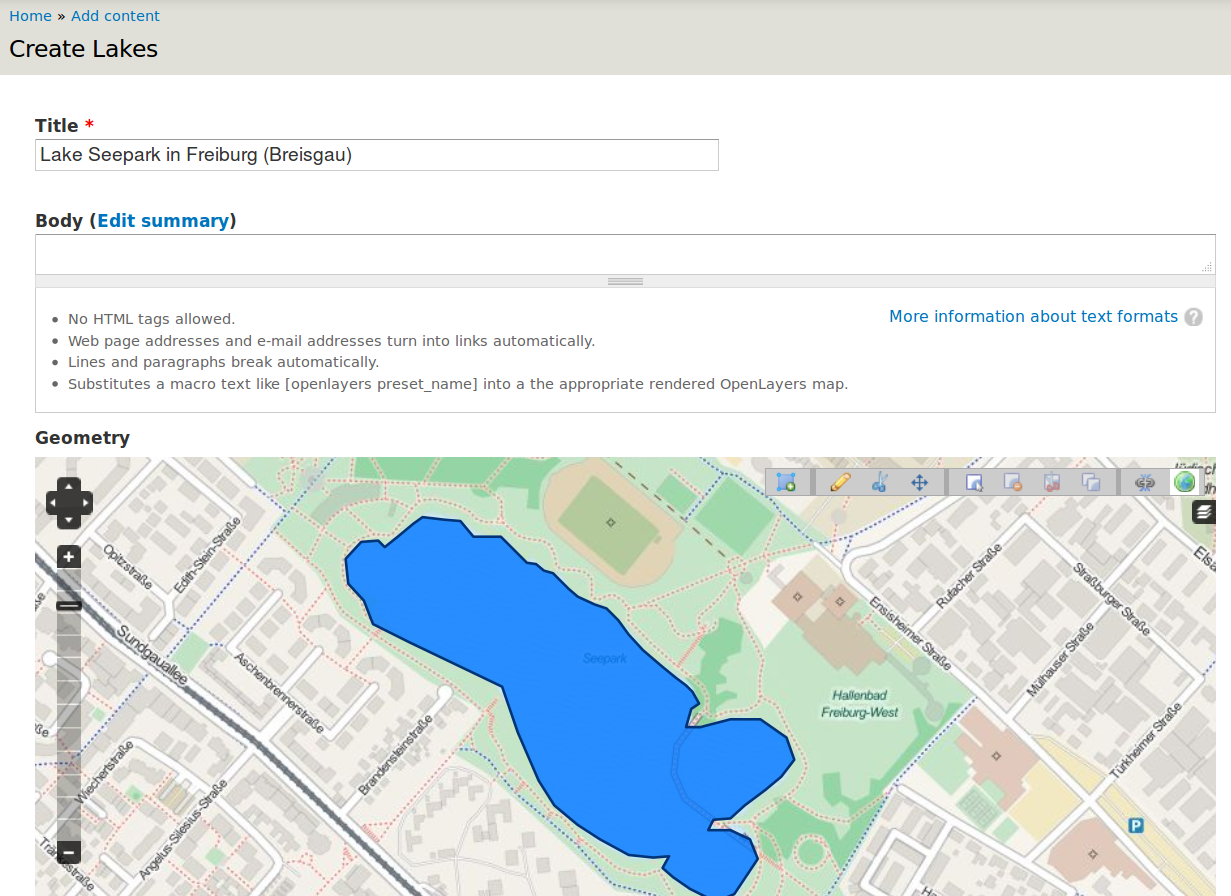The image size is (1231, 896).
Task: Open the map layer switcher
Action: click(x=1204, y=512)
